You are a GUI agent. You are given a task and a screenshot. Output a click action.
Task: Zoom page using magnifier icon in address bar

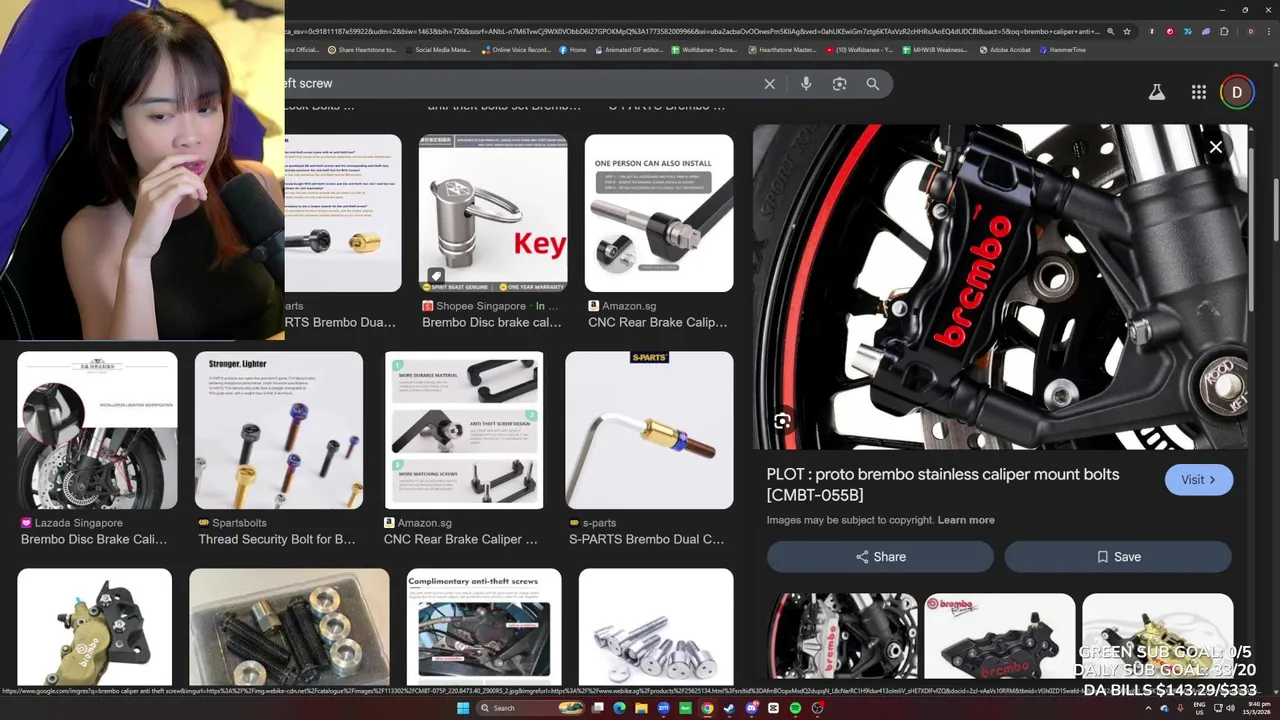[1110, 31]
